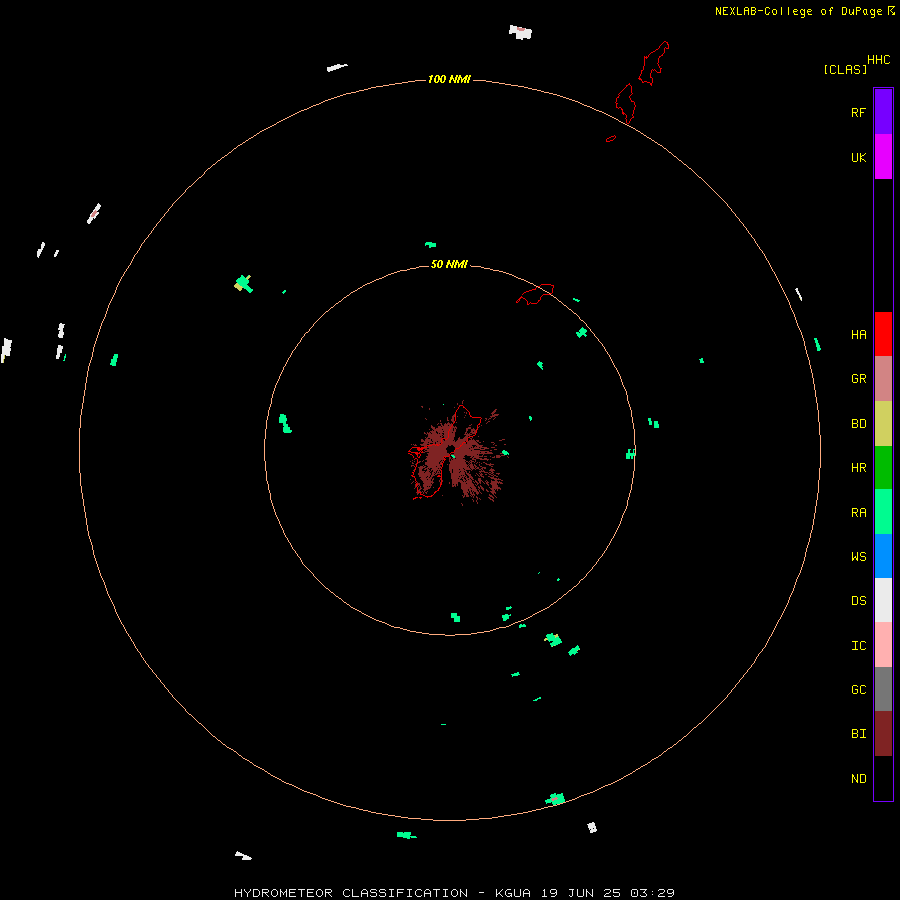Image resolution: width=900 pixels, height=900 pixels.
Task: Click the UK legend label
Action: pos(858,158)
